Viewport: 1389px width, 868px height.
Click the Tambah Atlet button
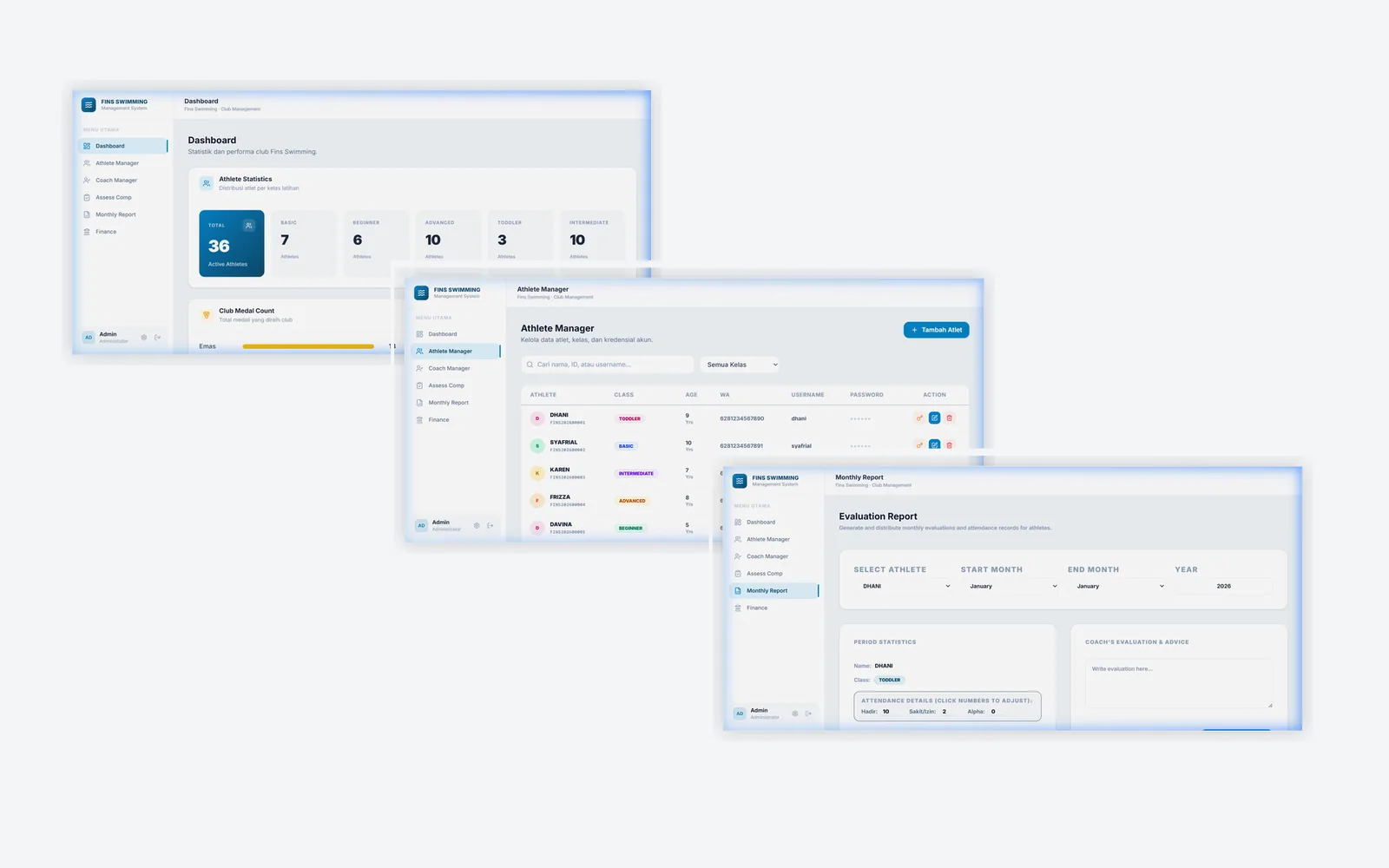point(936,330)
